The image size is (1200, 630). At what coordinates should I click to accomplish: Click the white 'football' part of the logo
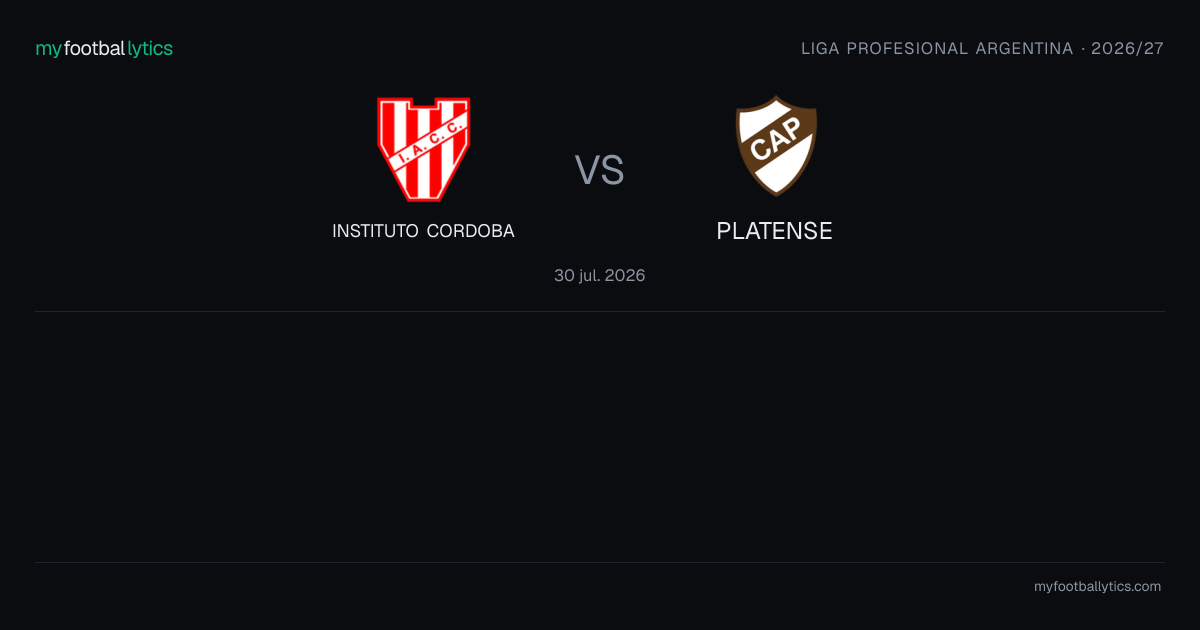point(94,48)
